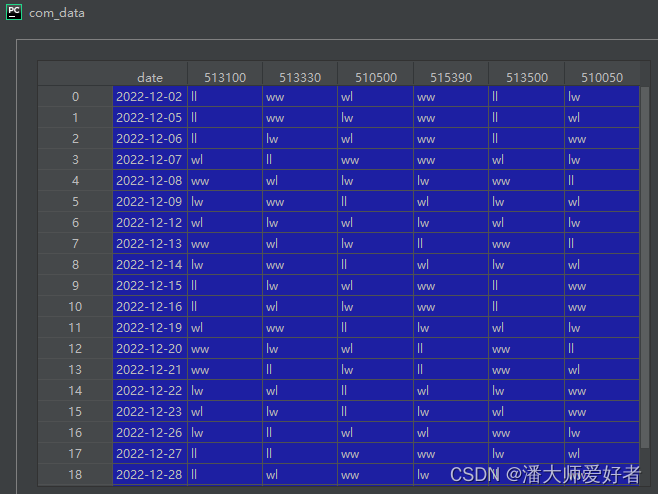Select row index 15 header
This screenshot has height=494, width=658.
pyautogui.click(x=76, y=411)
